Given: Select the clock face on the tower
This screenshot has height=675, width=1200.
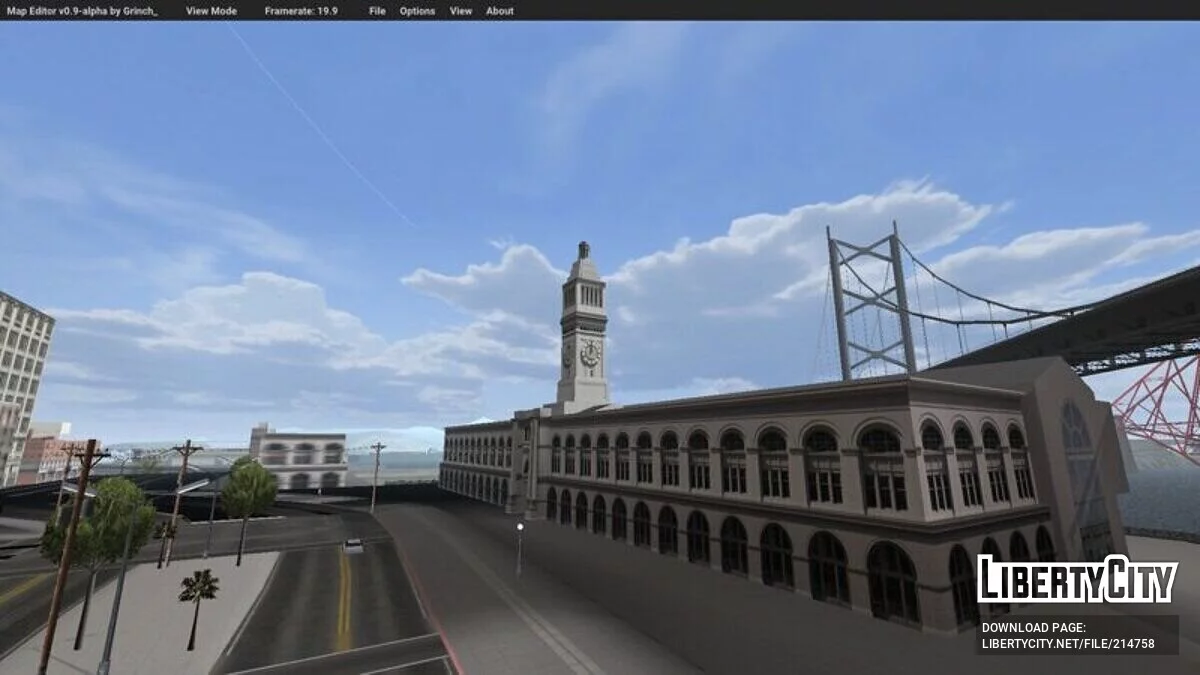Looking at the screenshot, I should [x=590, y=353].
